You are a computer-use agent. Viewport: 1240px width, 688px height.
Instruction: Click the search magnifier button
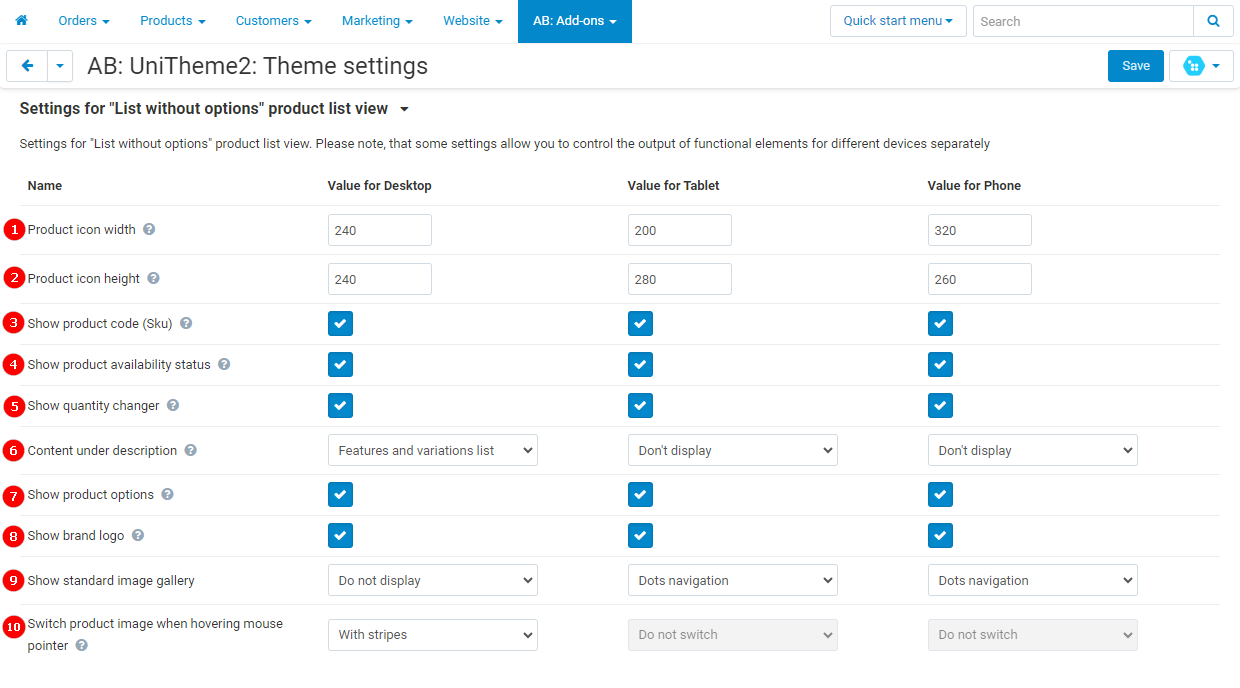[1213, 21]
